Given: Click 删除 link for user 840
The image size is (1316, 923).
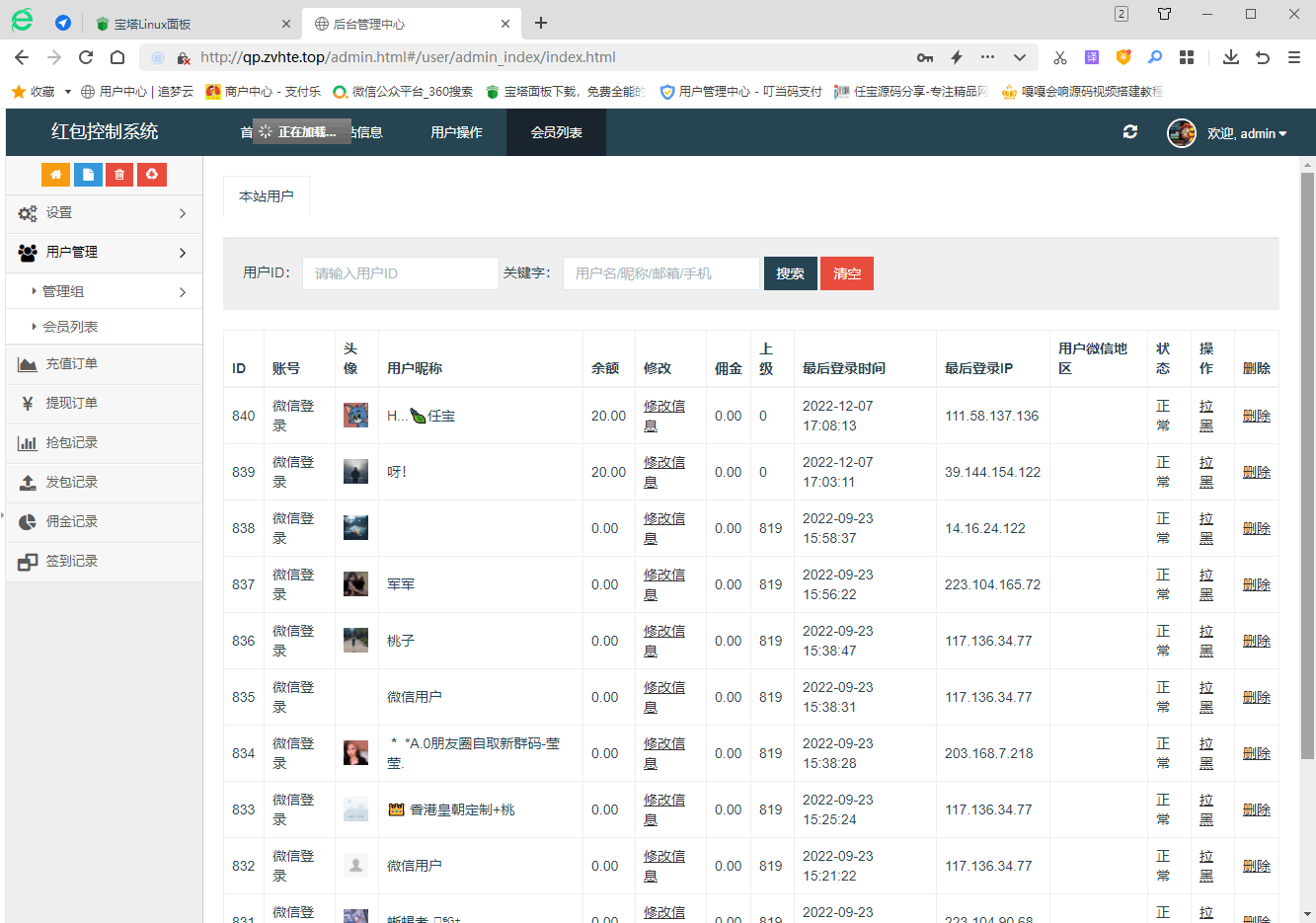Looking at the screenshot, I should pyautogui.click(x=1256, y=417).
